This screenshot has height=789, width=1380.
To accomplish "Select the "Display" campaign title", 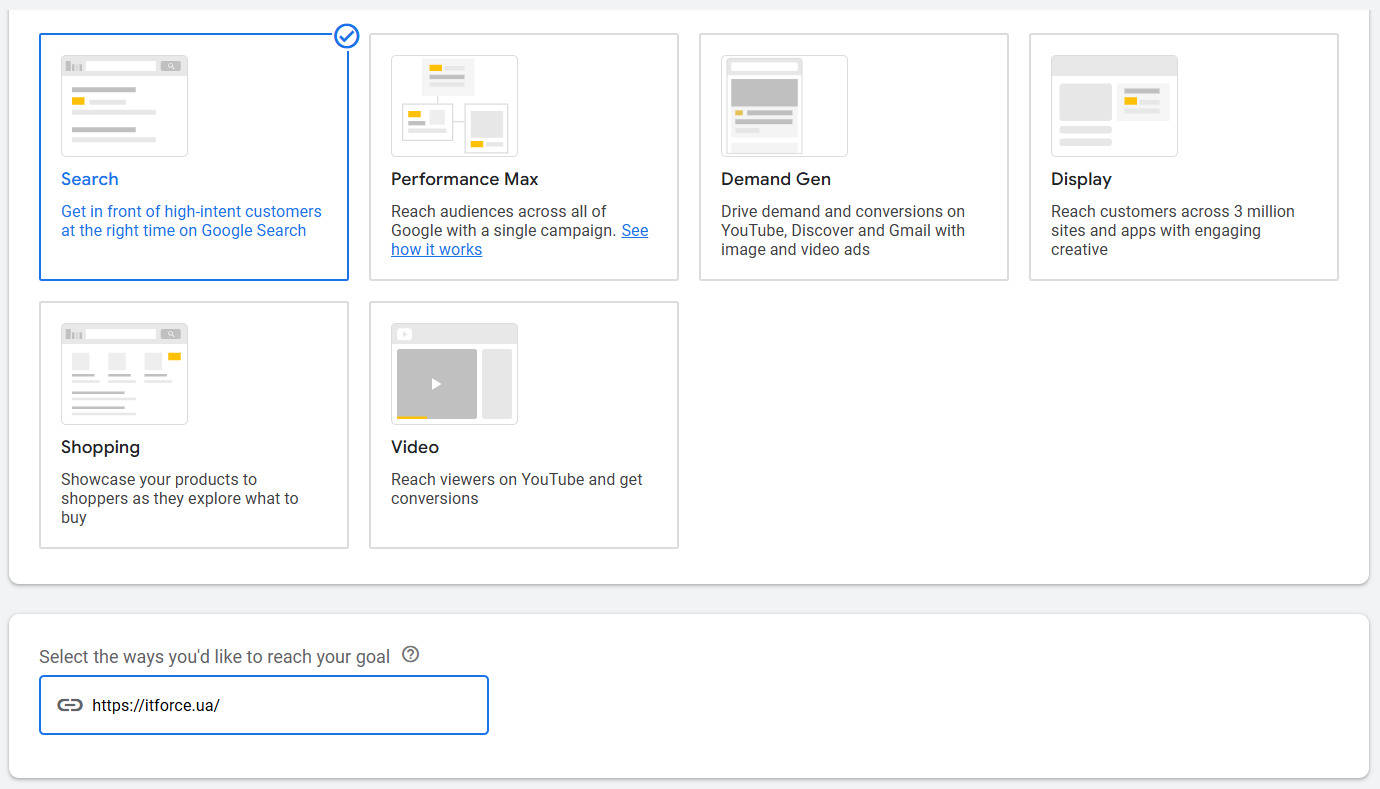I will [x=1081, y=180].
